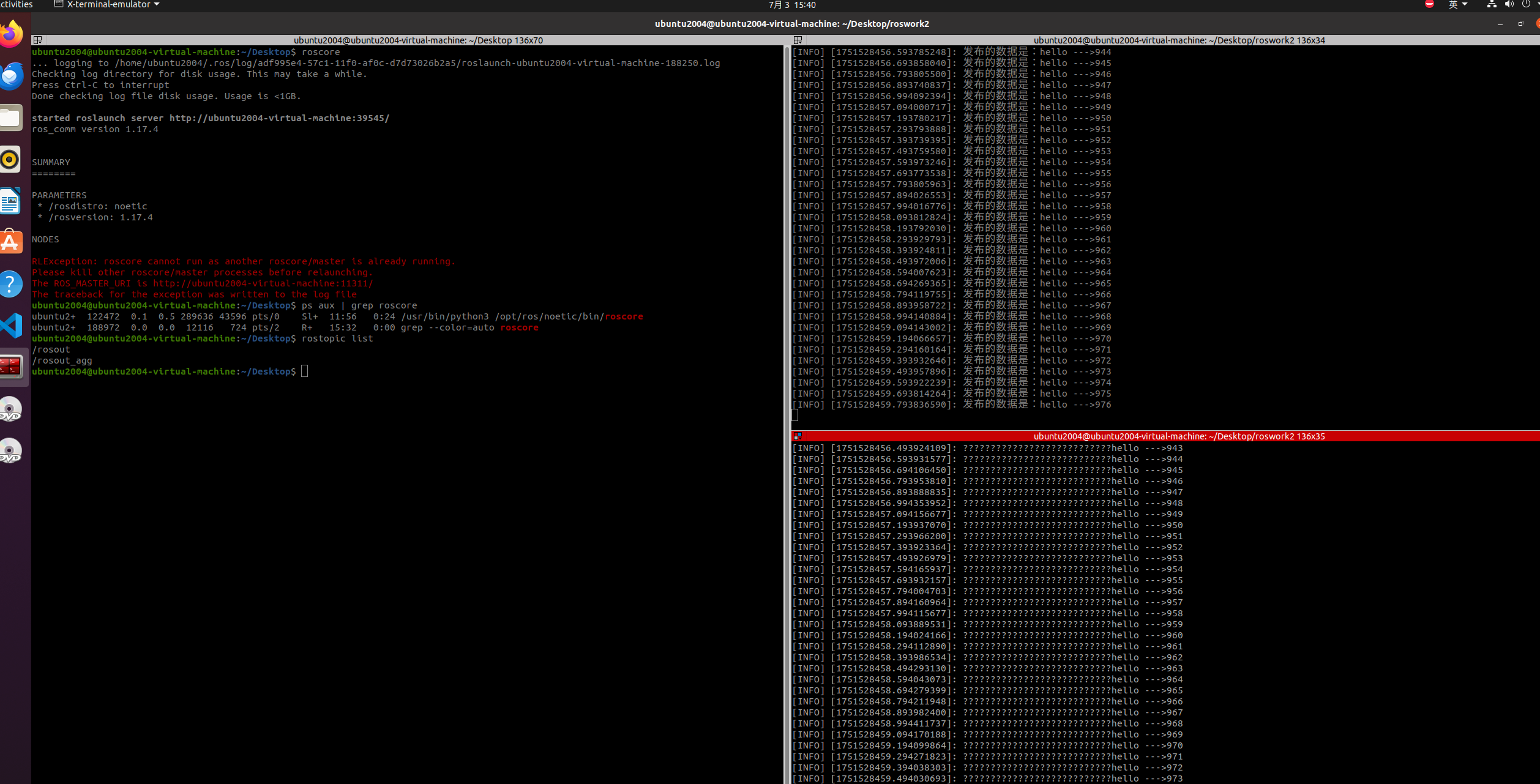1540x784 pixels.
Task: Launch LibreOffice Writer from the dock
Action: coord(11,201)
